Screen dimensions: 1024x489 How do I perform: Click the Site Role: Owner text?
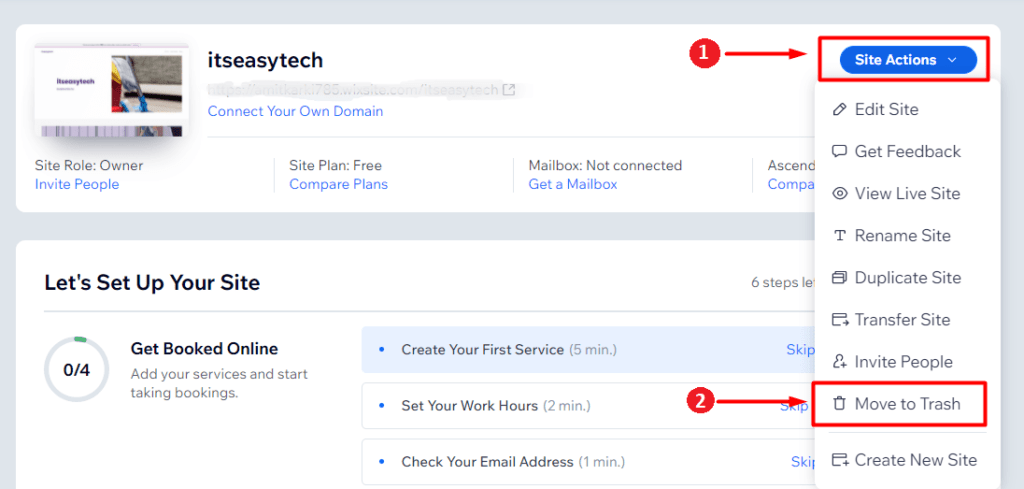click(x=89, y=165)
